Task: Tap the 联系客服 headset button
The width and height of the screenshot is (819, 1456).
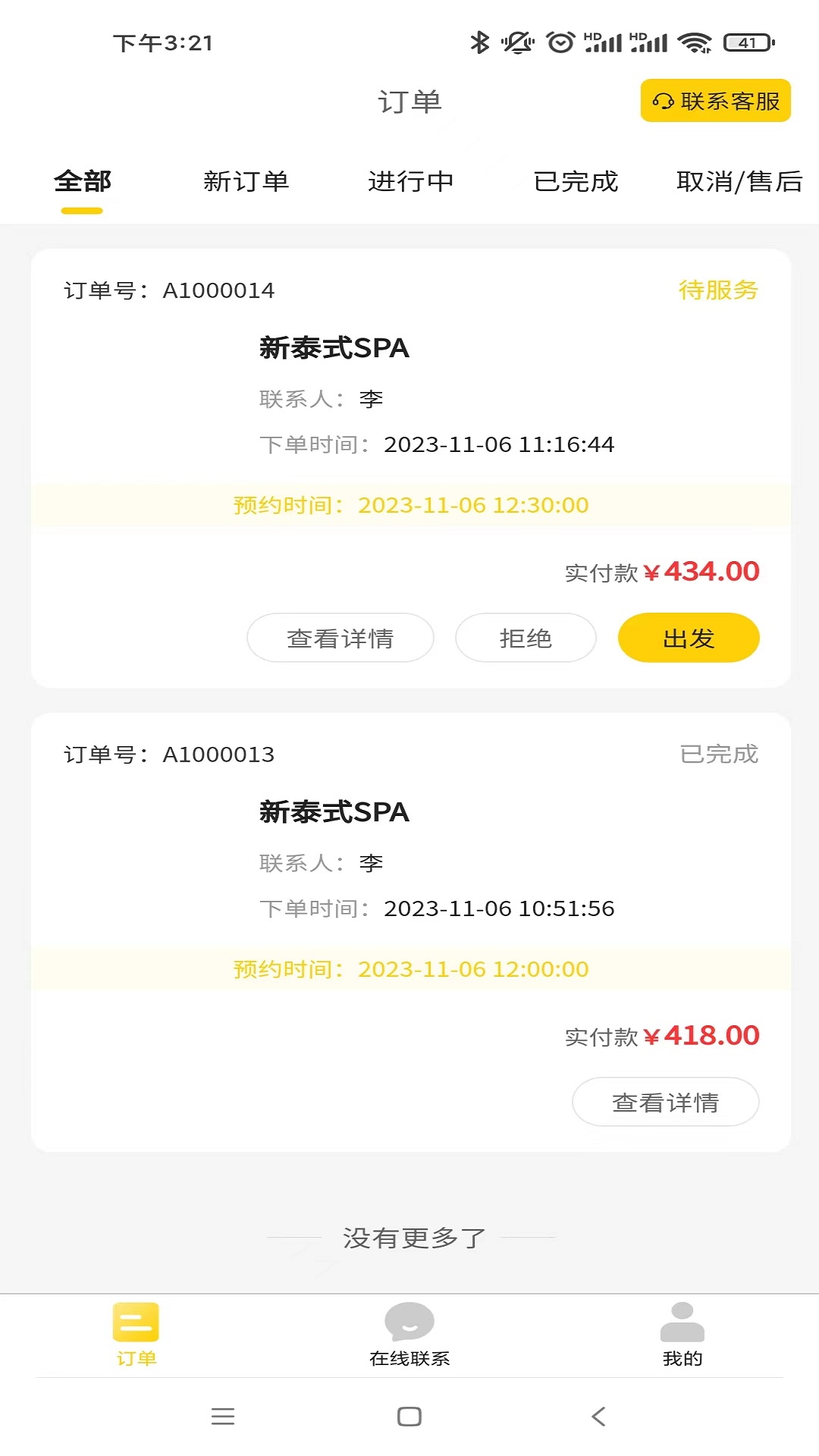Action: tap(715, 101)
